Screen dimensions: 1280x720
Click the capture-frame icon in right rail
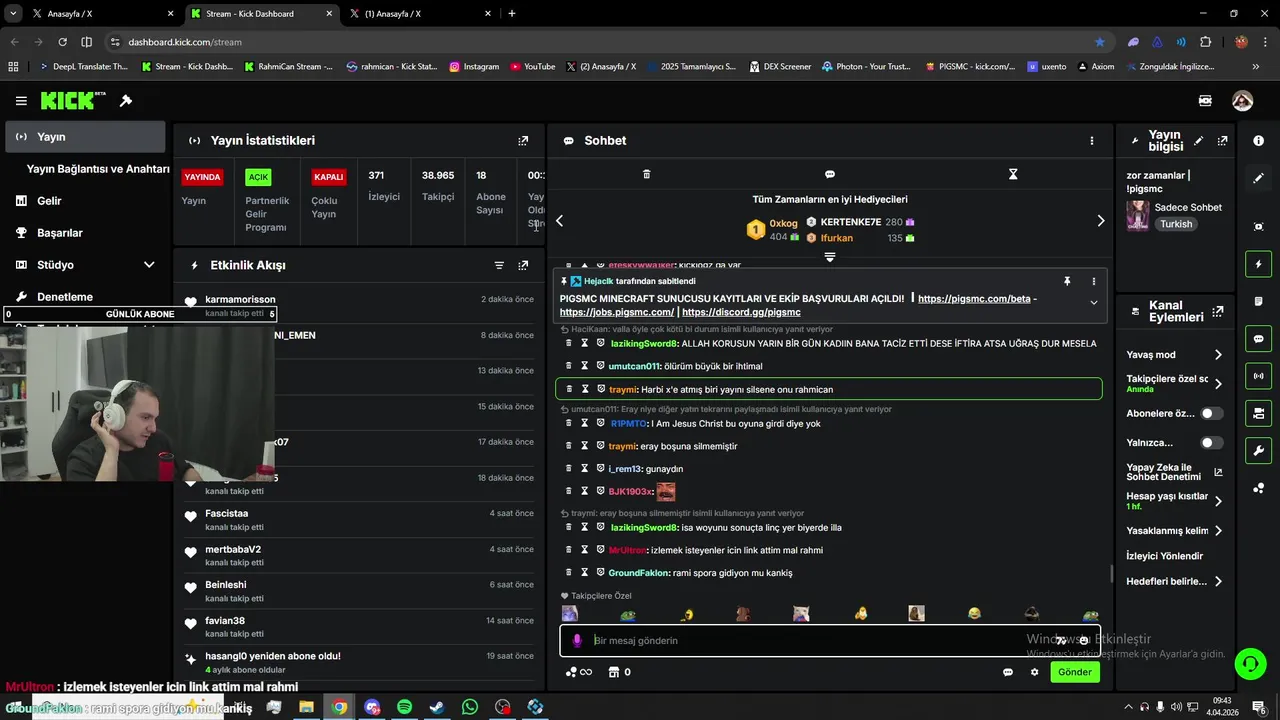(x=1258, y=227)
